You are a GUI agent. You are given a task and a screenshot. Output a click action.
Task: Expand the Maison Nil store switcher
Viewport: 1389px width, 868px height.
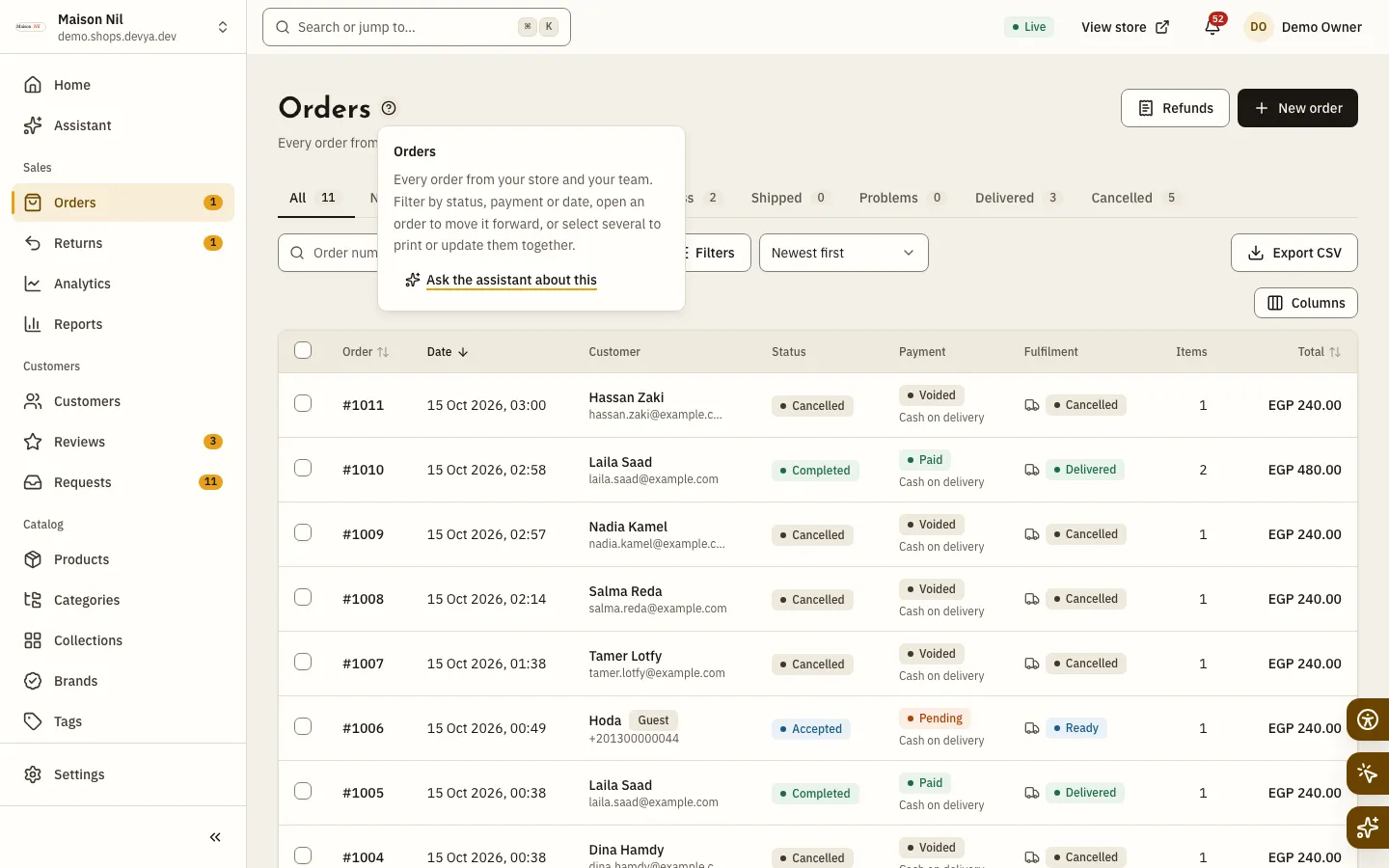pos(123,27)
